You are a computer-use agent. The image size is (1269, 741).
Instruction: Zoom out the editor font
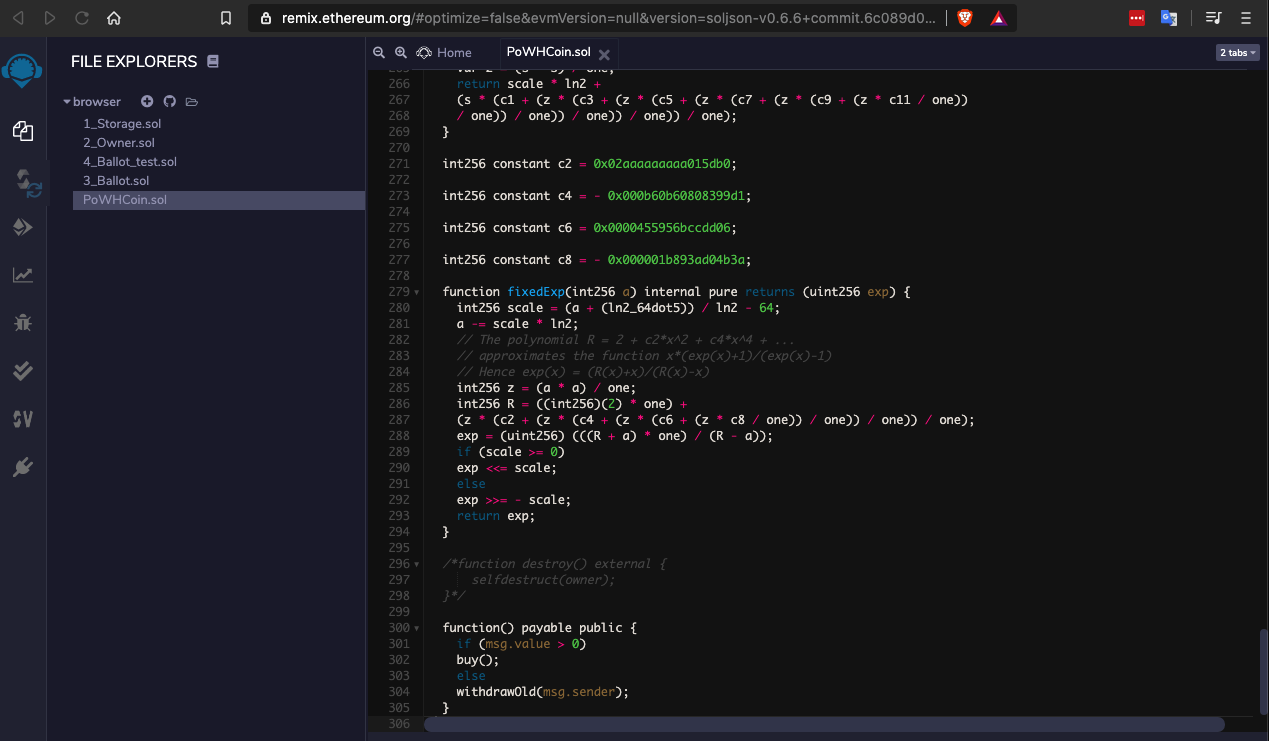(x=379, y=52)
